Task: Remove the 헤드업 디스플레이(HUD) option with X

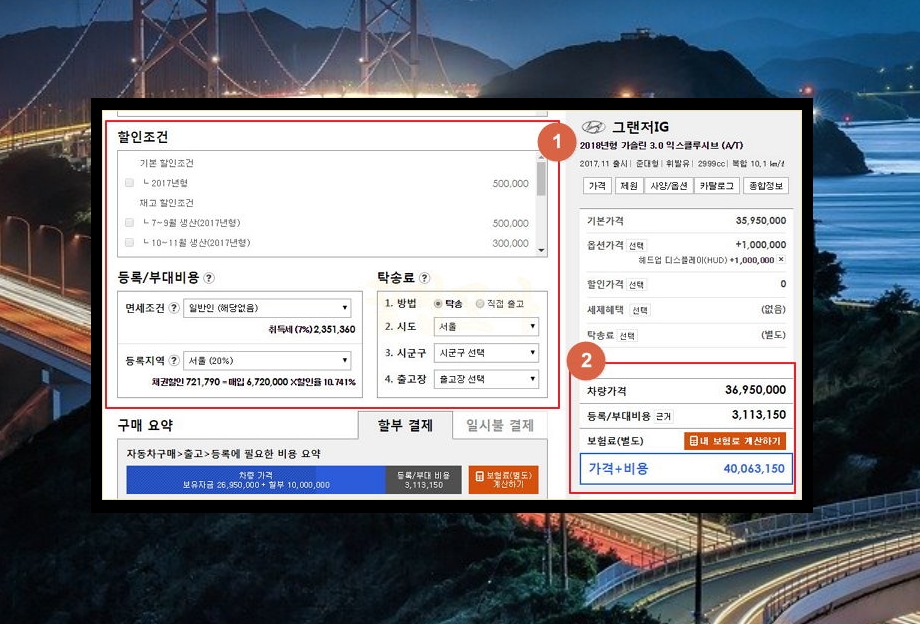Action: (781, 259)
